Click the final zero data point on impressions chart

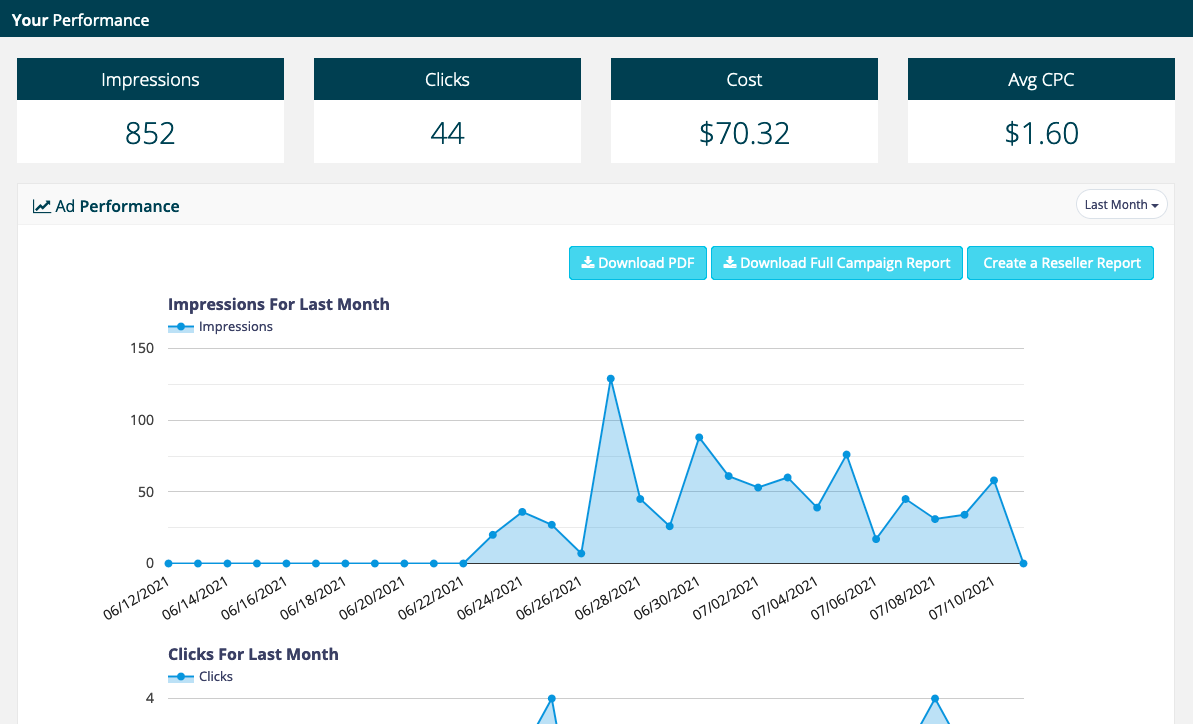click(1023, 563)
